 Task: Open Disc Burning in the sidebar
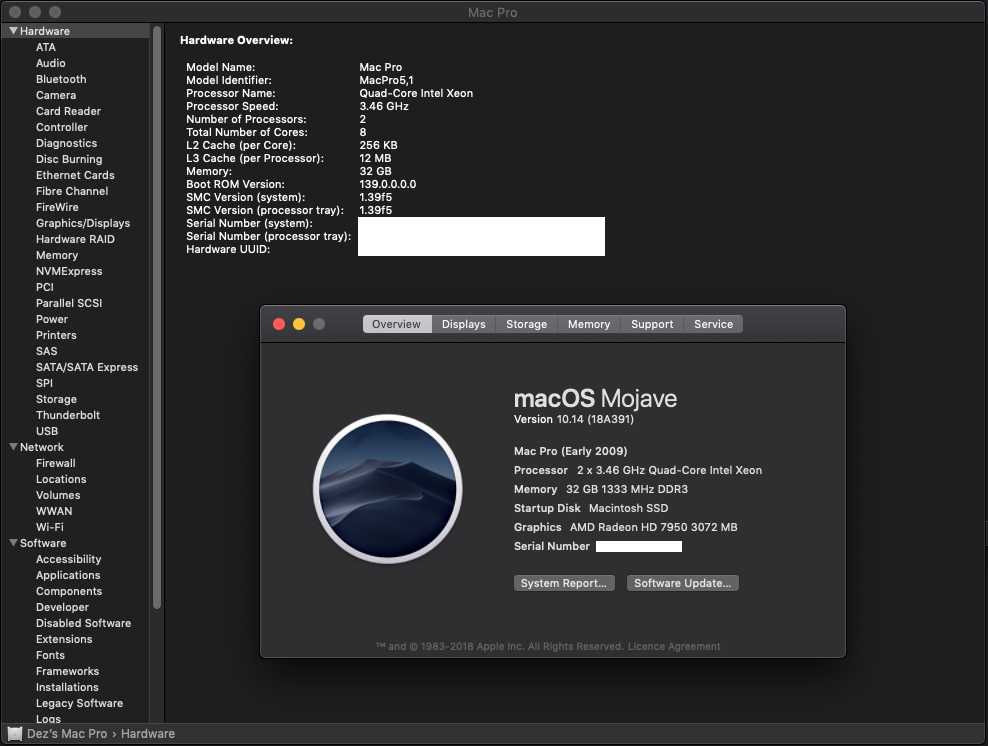click(x=69, y=159)
